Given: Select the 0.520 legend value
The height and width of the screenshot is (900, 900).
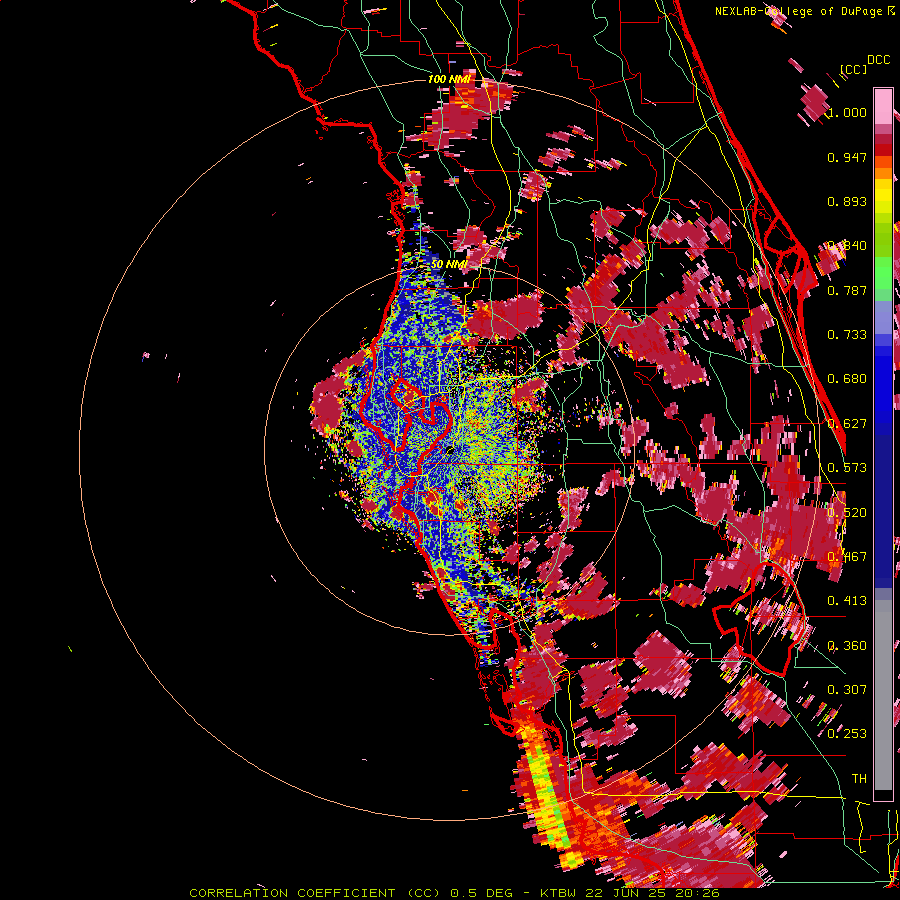Looking at the screenshot, I should (847, 513).
